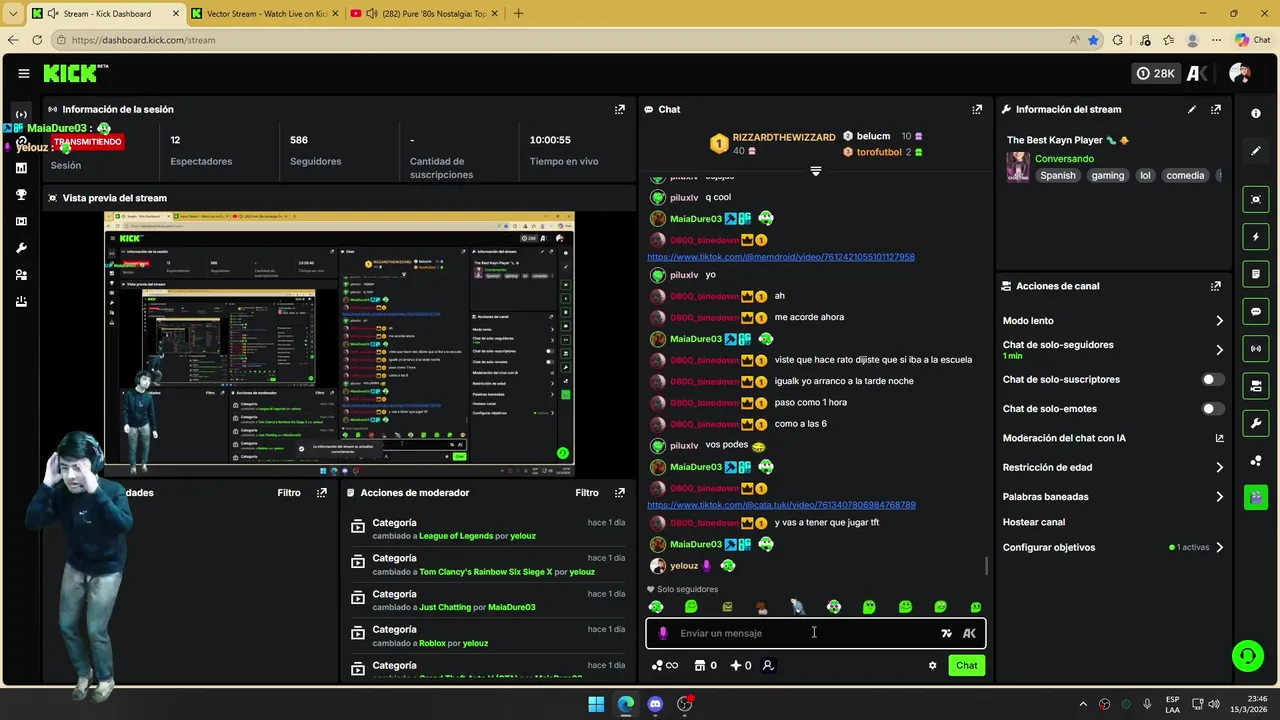
Task: Open the emote picker in message box
Action: [x=946, y=633]
